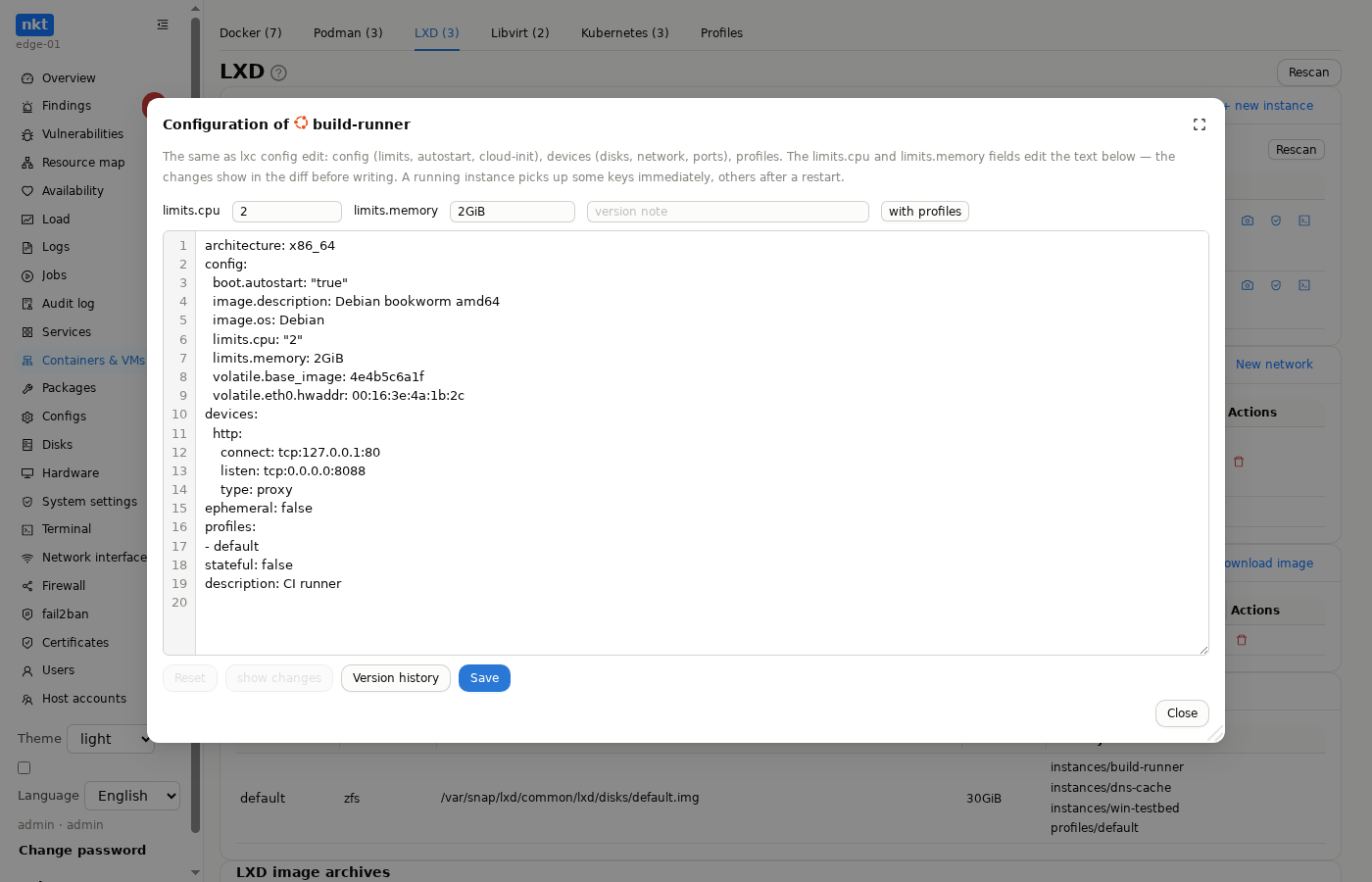
Task: Switch to the Docker (7) tab
Action: pos(251,33)
